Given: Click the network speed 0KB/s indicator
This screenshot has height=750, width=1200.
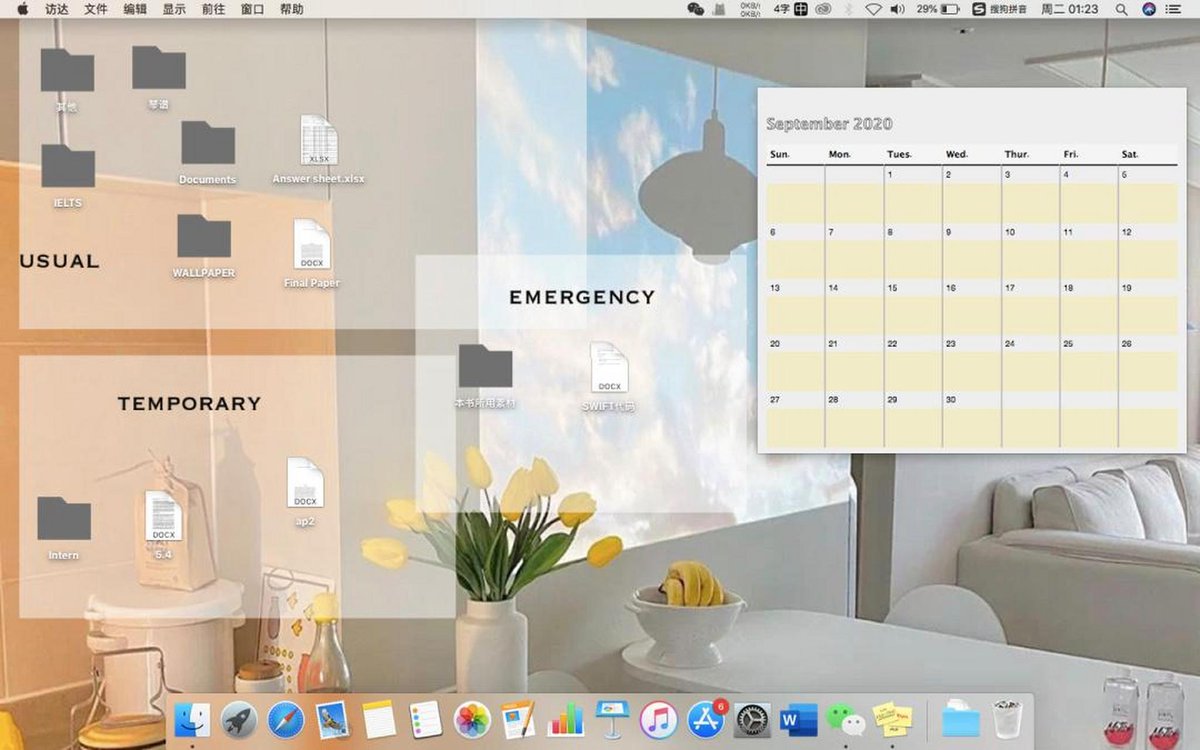Looking at the screenshot, I should click(x=750, y=9).
